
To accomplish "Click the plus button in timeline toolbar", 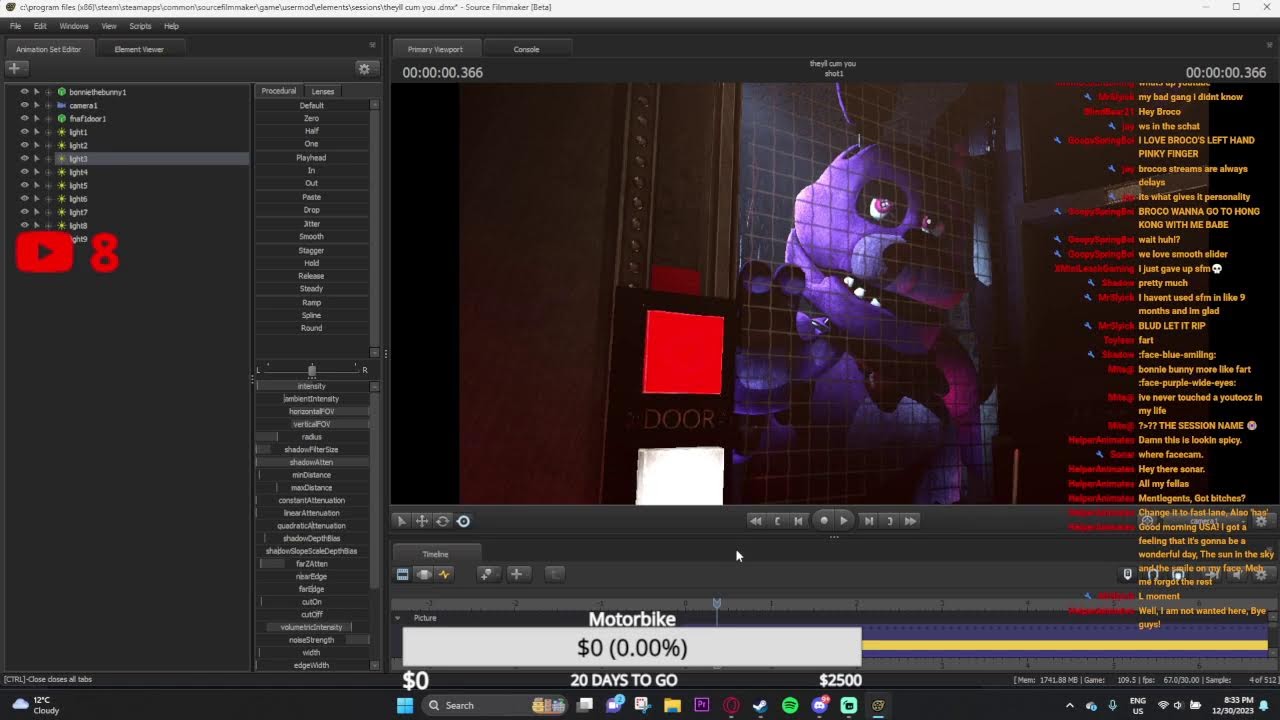I will 517,574.
